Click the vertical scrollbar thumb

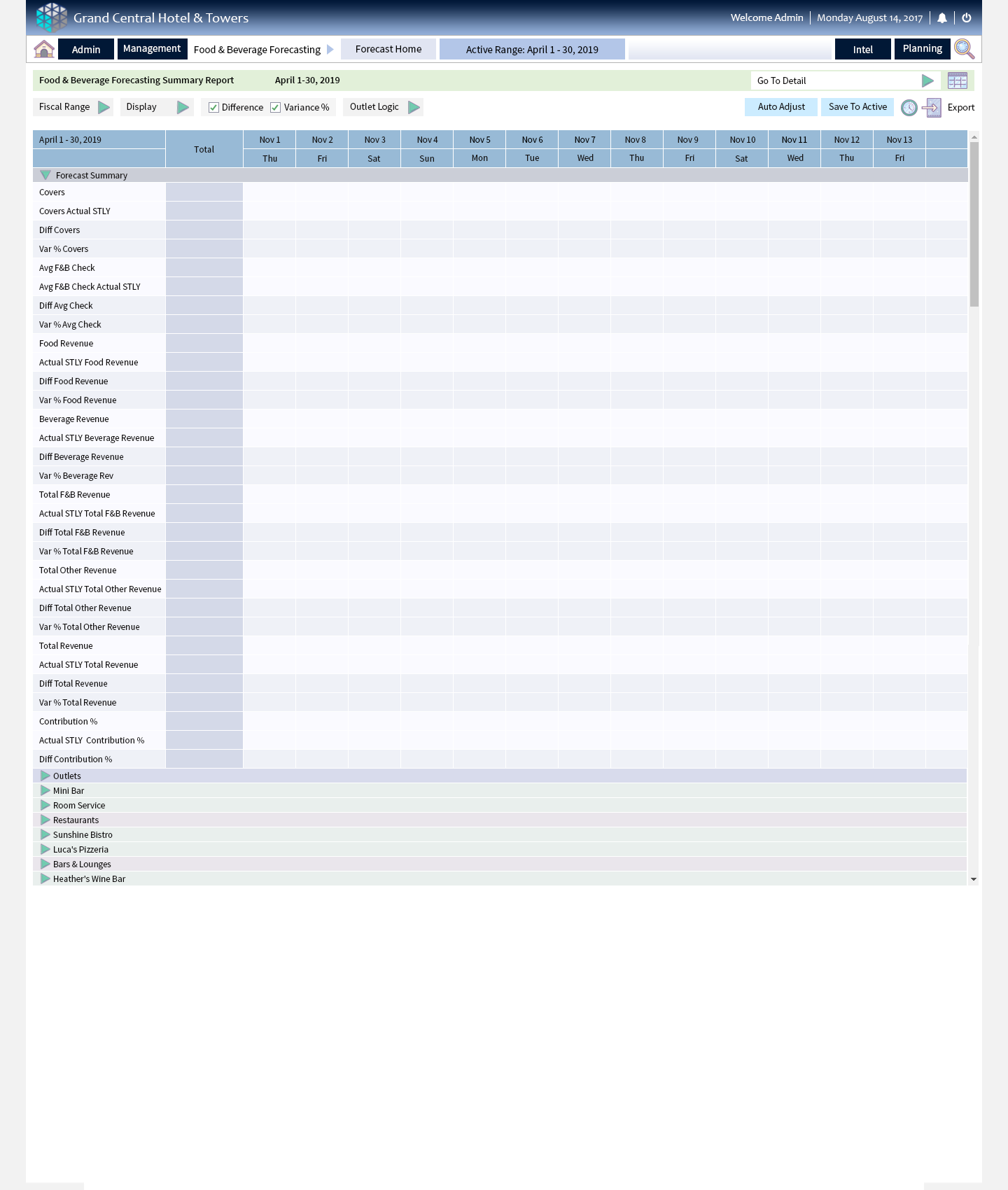click(x=974, y=224)
